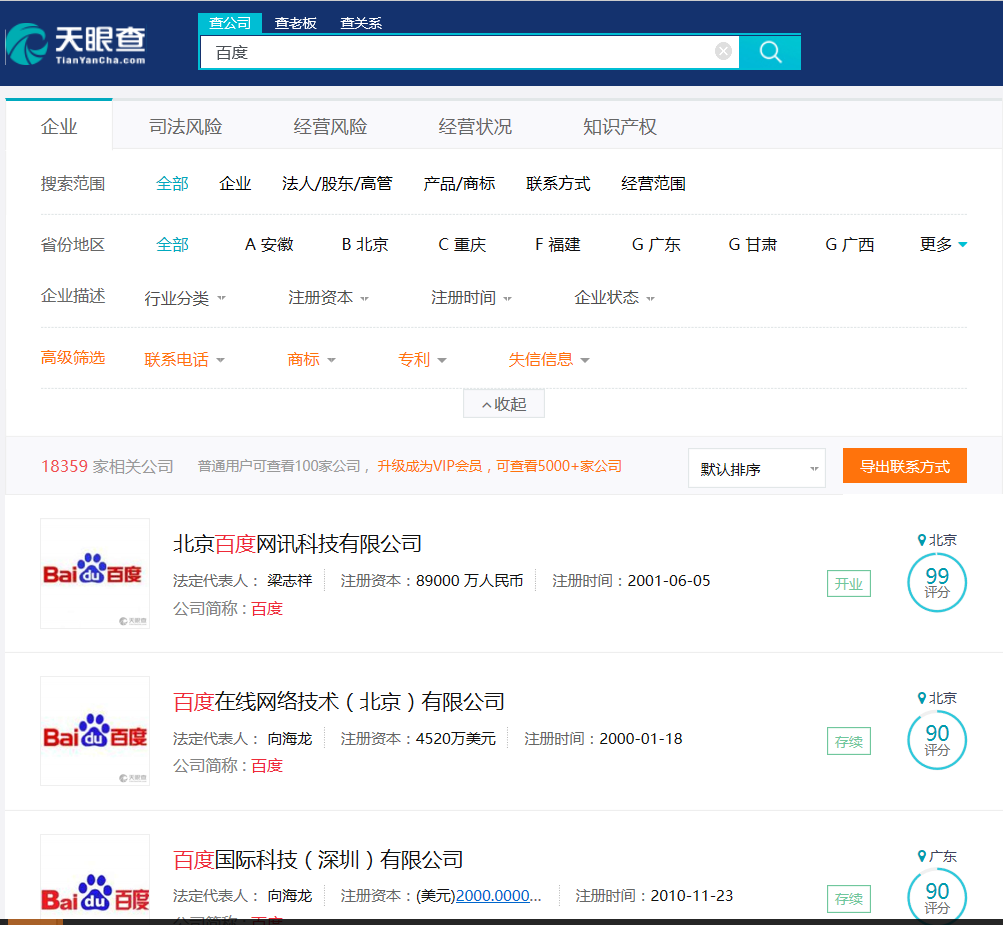Click the VIP upgrade link
The width and height of the screenshot is (1003, 925).
point(500,466)
